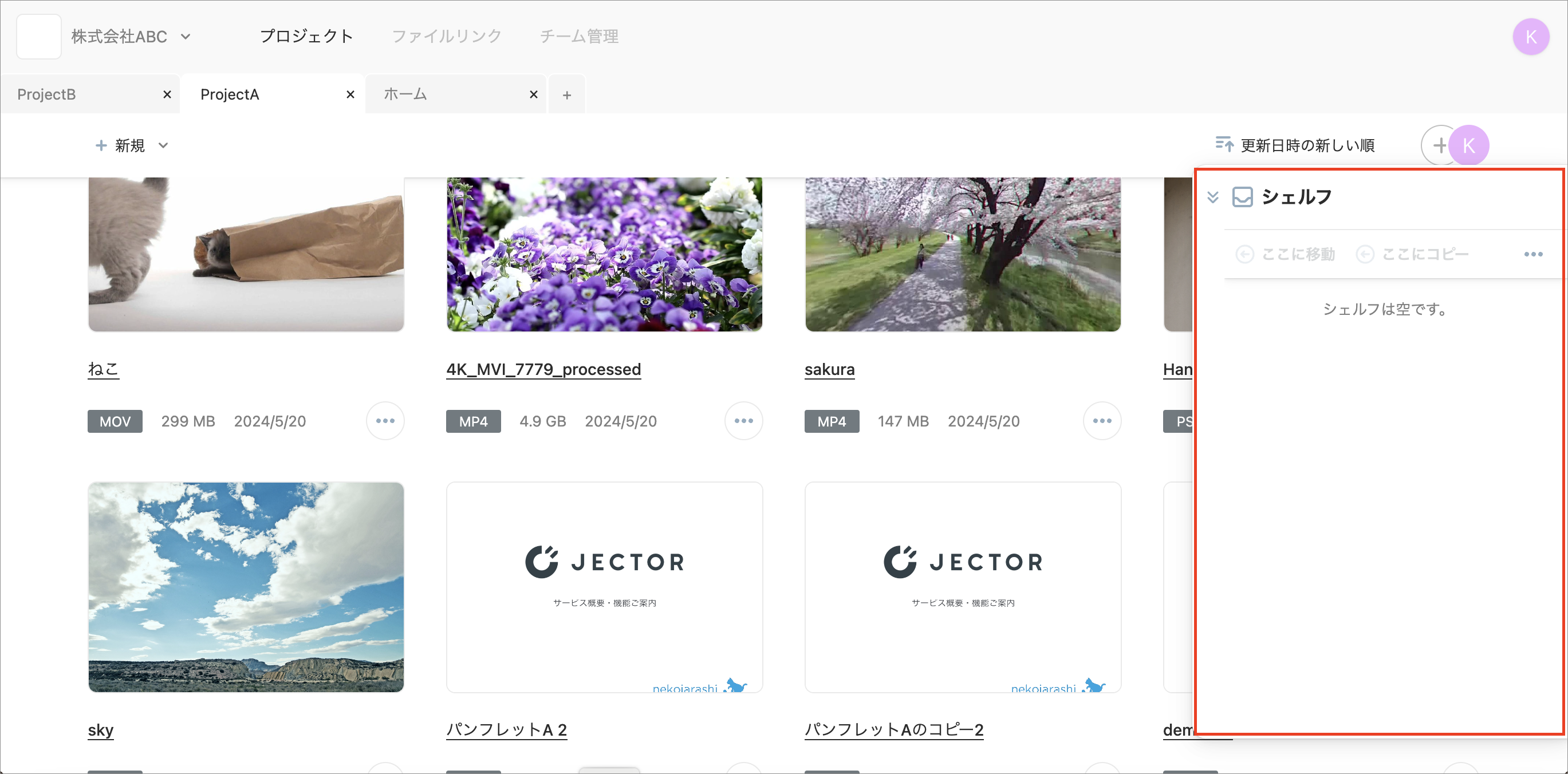Open the sakura file link
Screen dimensions: 1568x774
(830, 369)
